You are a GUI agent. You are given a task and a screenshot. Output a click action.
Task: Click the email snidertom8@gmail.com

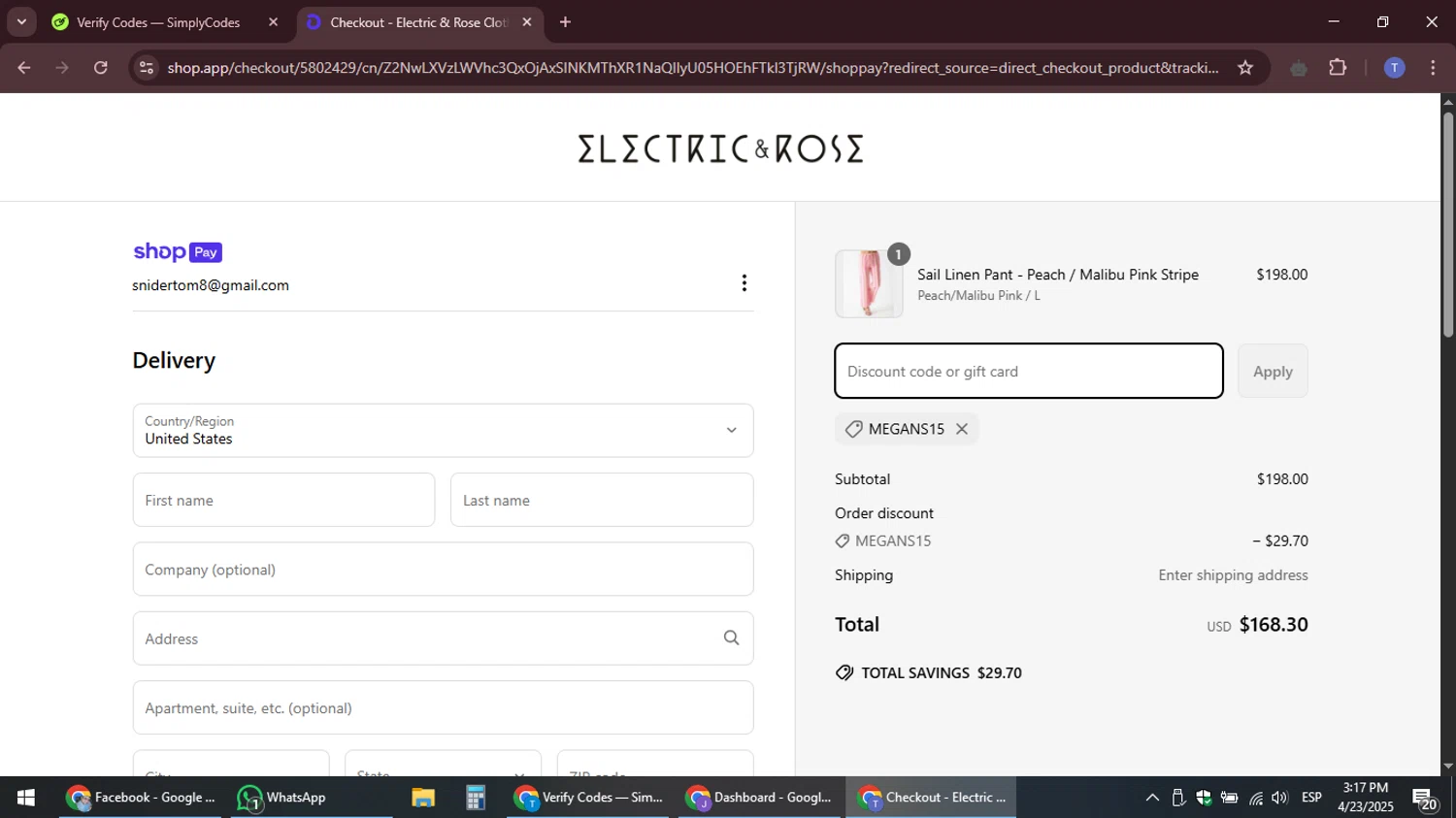coord(211,285)
